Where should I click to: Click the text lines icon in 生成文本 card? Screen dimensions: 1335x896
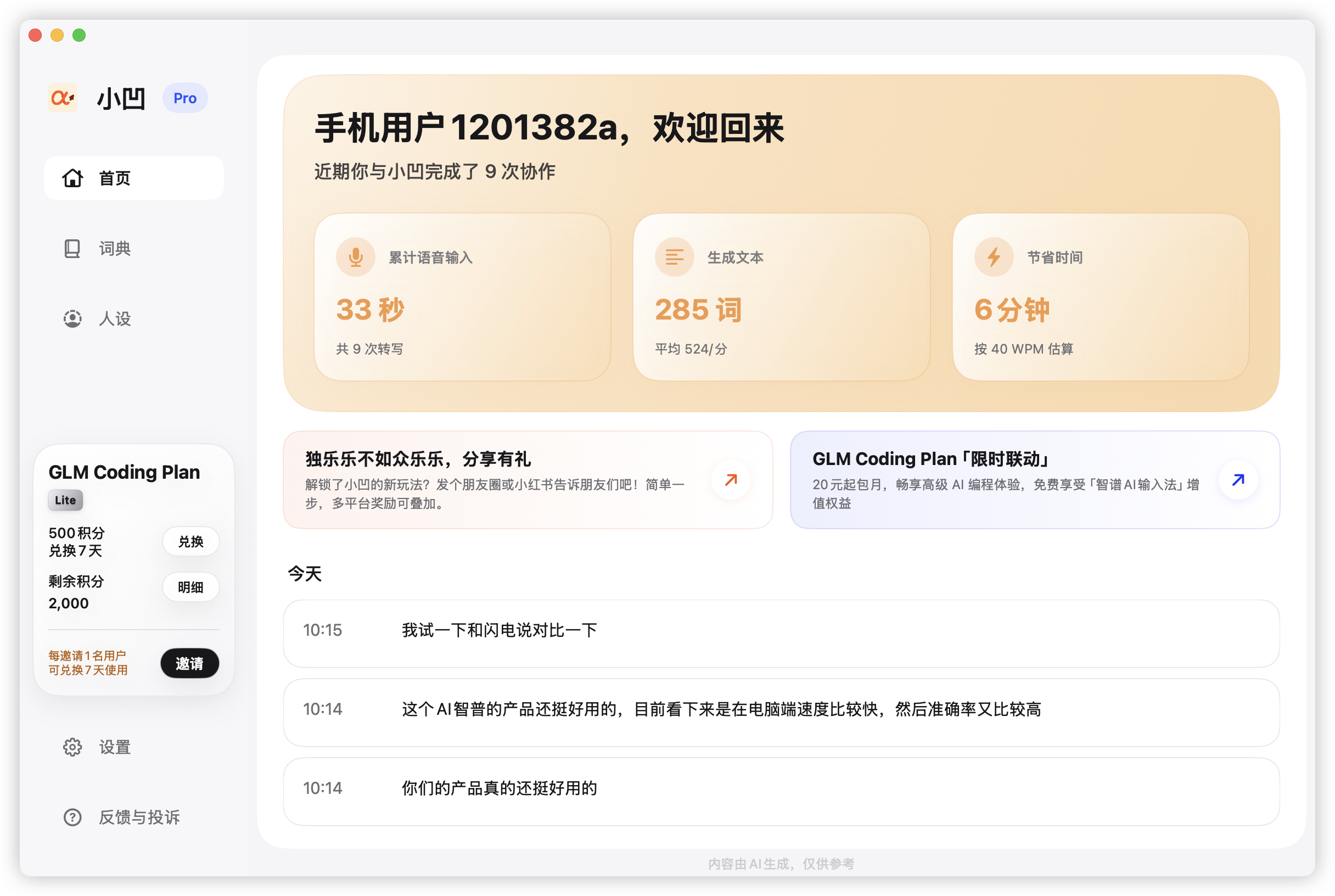pos(674,257)
